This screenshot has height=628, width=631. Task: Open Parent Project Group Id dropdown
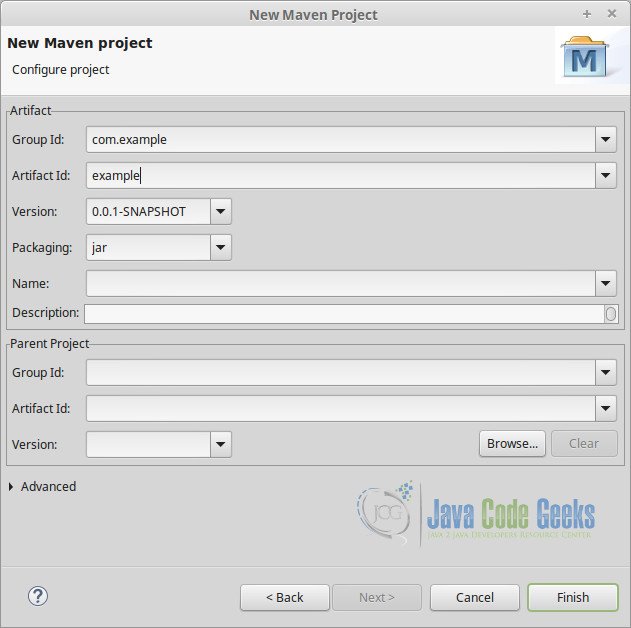point(606,373)
